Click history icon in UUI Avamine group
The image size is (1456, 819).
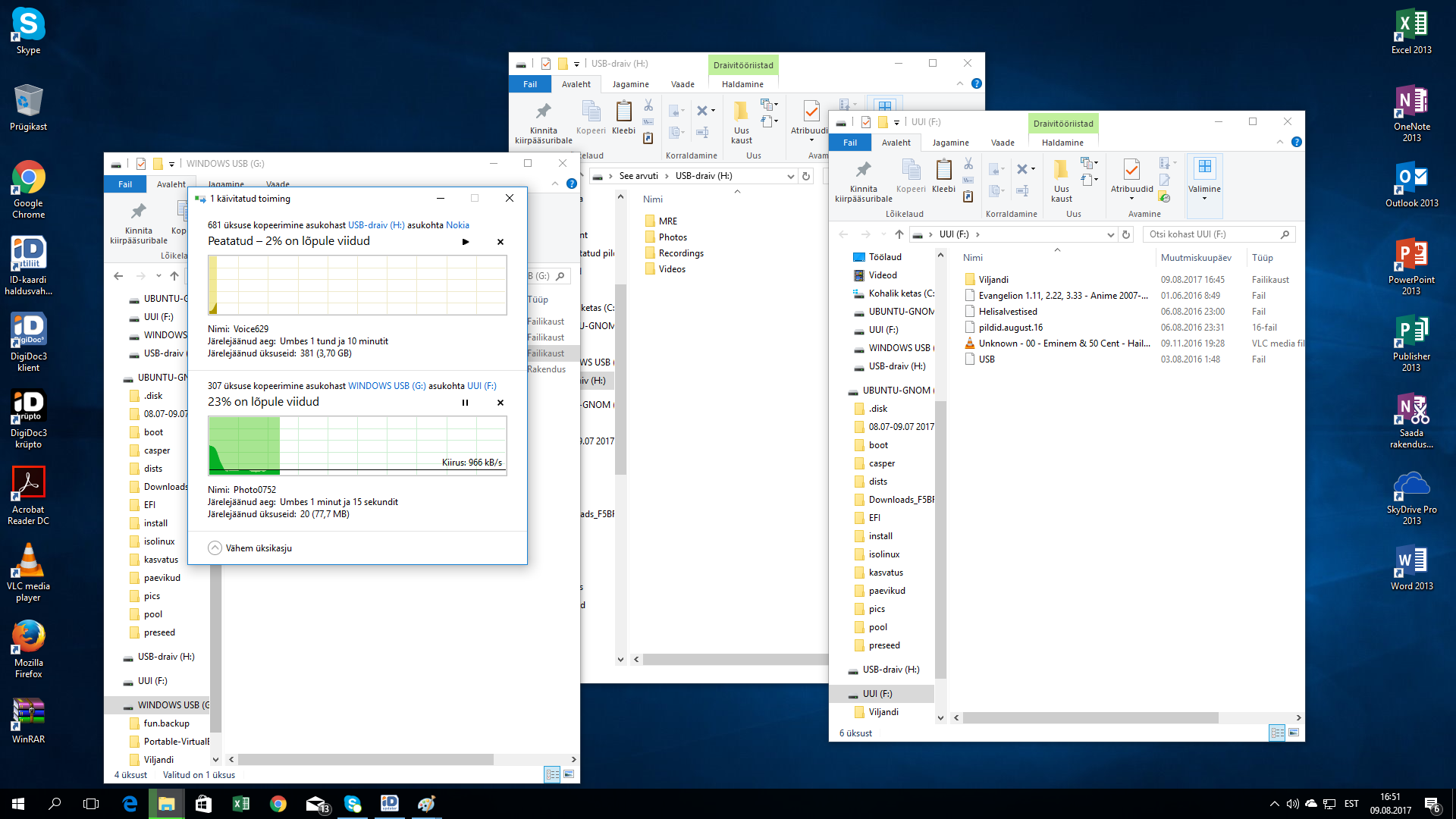[1164, 198]
